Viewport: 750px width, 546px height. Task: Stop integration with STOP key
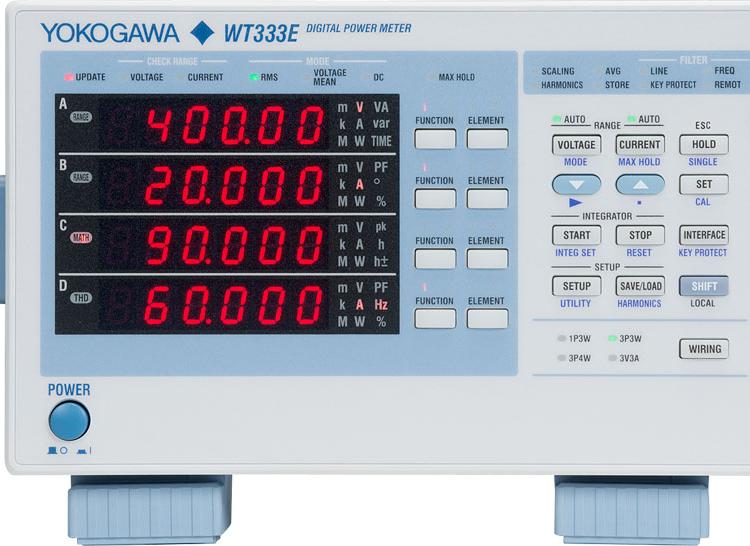(640, 236)
